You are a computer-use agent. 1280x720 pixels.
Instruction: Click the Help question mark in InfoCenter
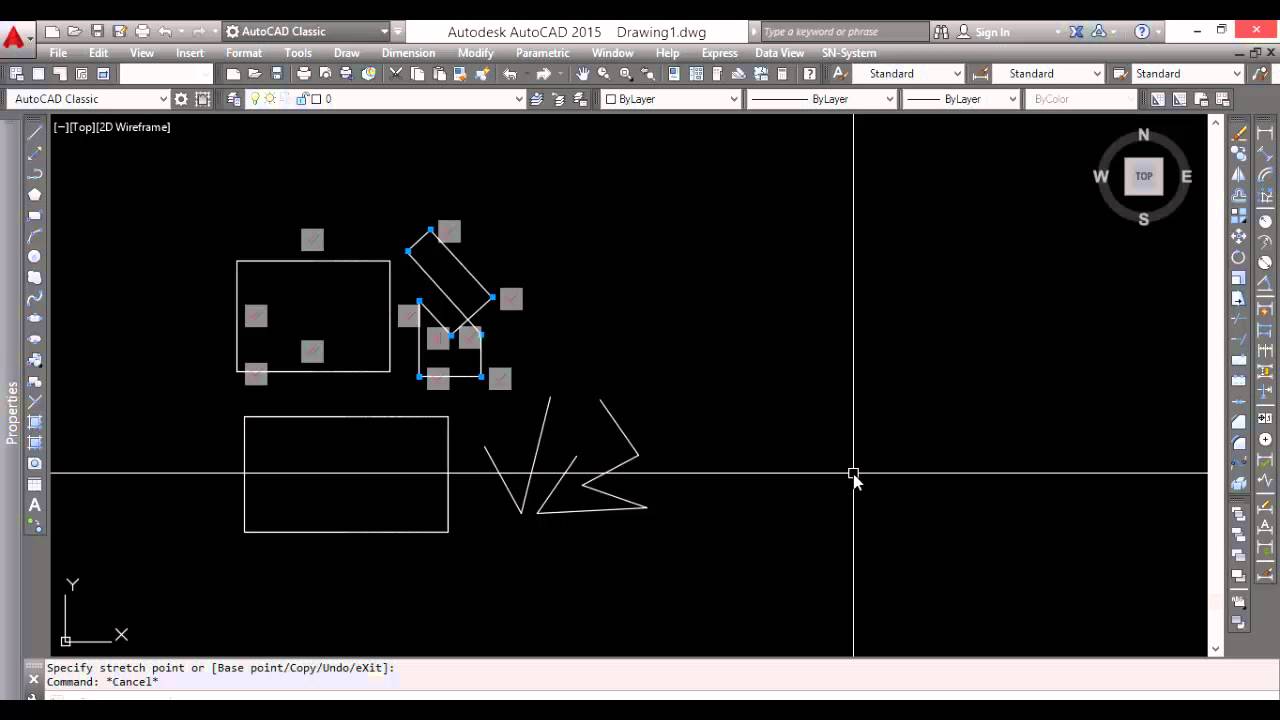pos(1142,32)
